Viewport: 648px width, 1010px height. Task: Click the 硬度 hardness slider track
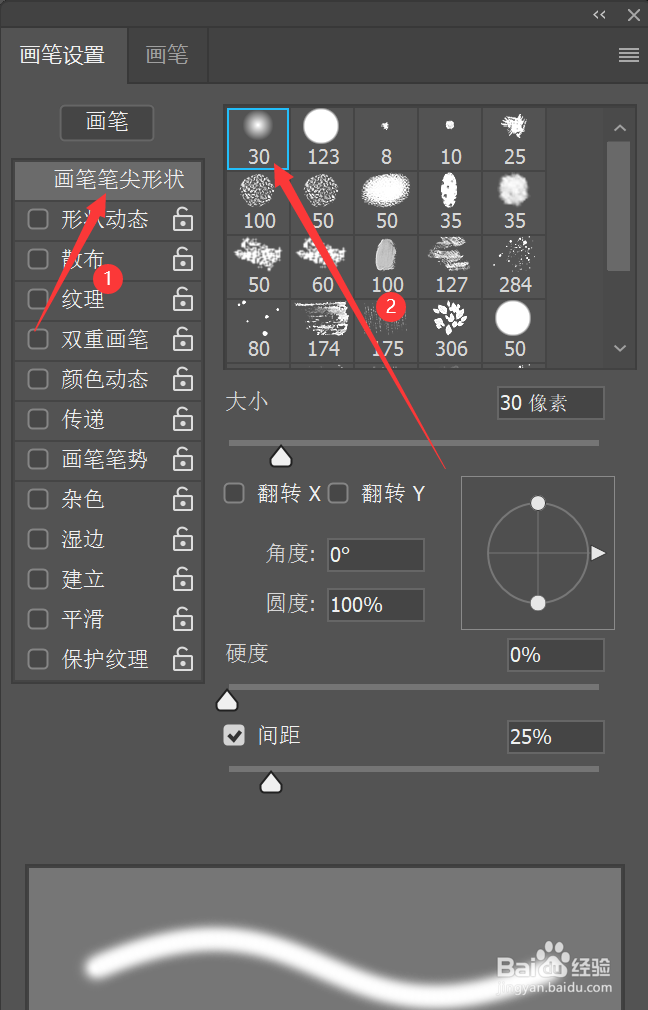pyautogui.click(x=414, y=687)
